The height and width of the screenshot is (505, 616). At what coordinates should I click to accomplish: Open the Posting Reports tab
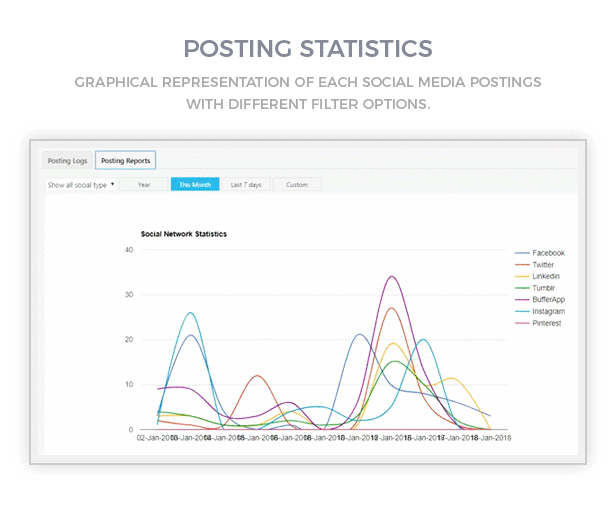[x=126, y=160]
